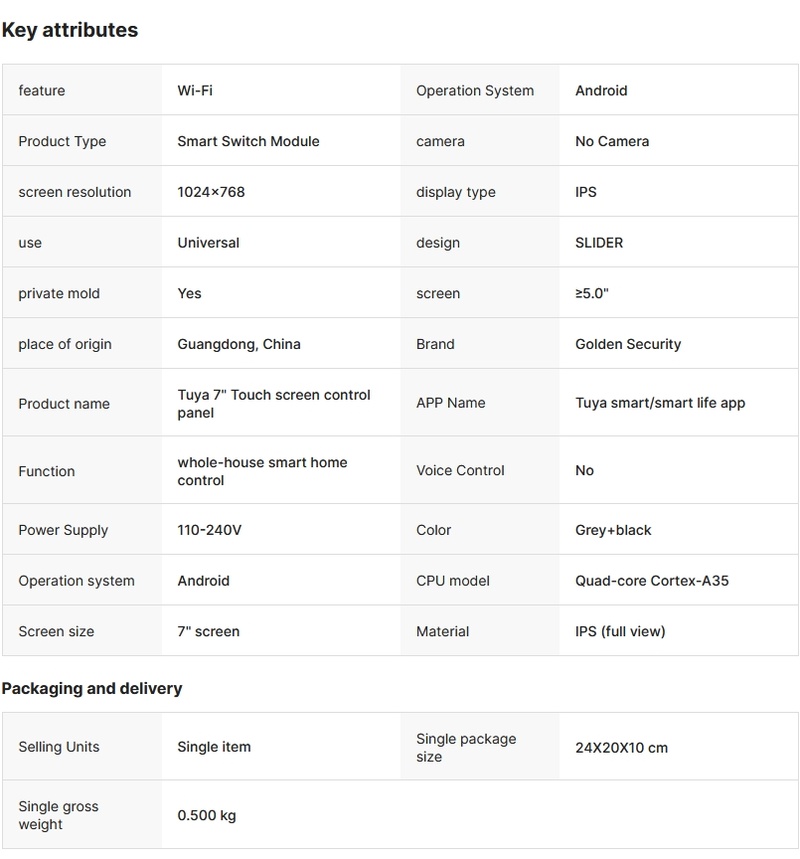Click the 0.500 kg gross weight value
This screenshot has width=800, height=859.
click(x=206, y=815)
